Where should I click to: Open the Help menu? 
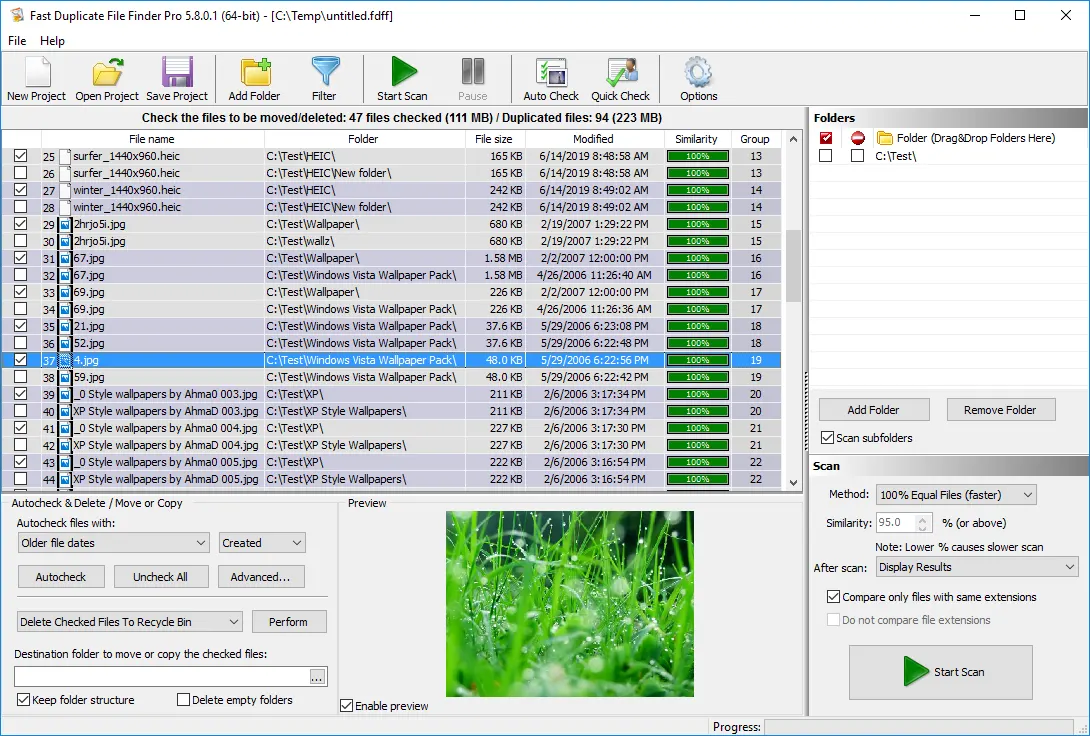coord(52,41)
